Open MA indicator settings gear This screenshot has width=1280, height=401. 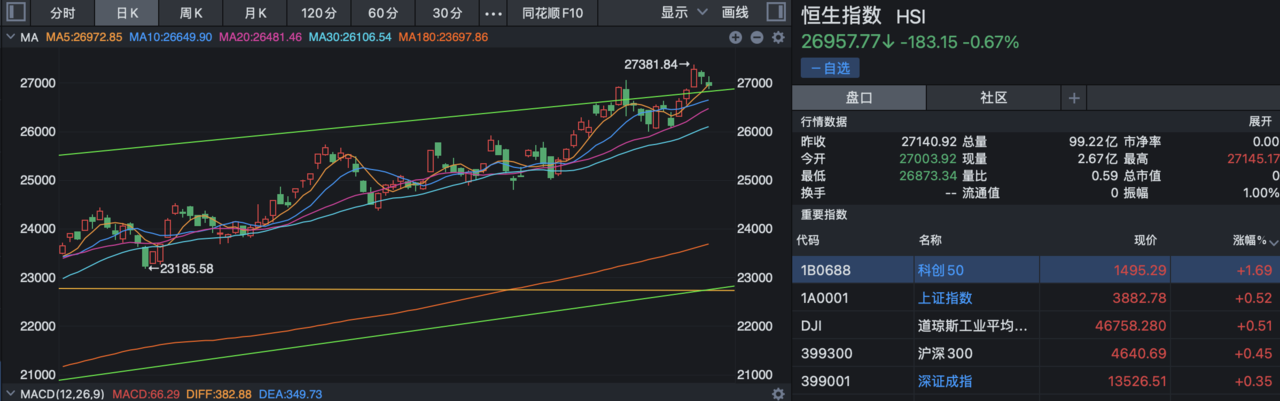tap(778, 38)
